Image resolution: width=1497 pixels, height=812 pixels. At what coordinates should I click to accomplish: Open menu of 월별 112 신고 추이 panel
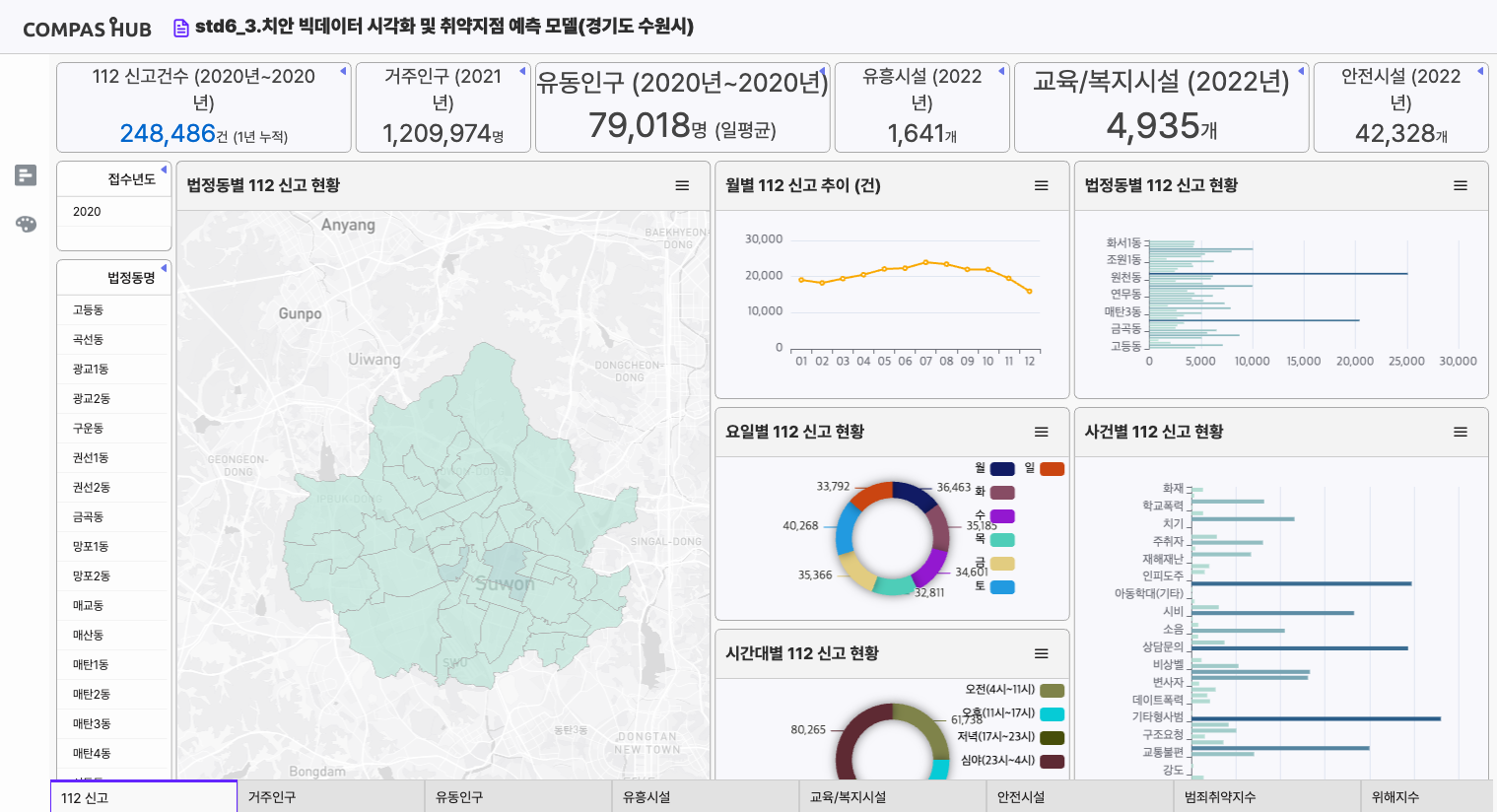(1041, 185)
